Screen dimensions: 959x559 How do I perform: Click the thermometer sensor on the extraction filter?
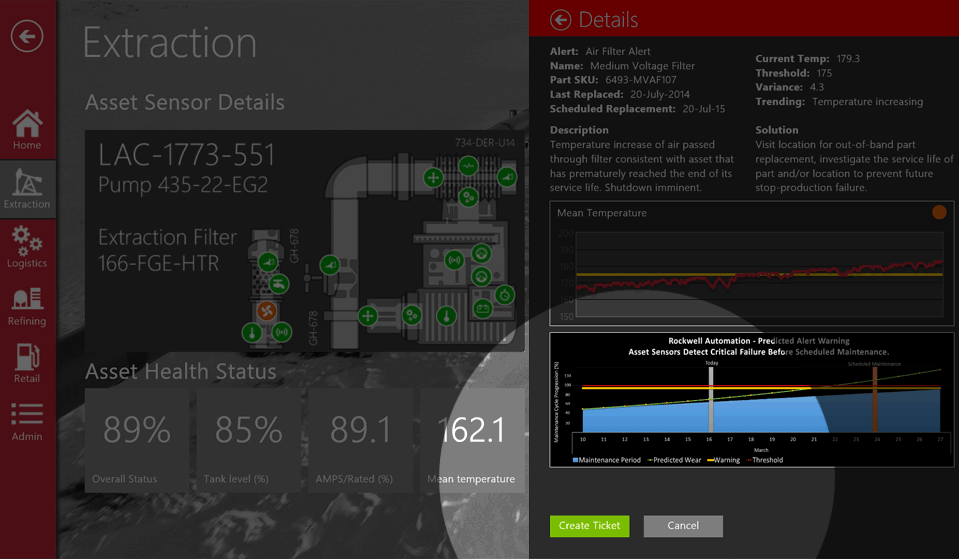(x=251, y=332)
